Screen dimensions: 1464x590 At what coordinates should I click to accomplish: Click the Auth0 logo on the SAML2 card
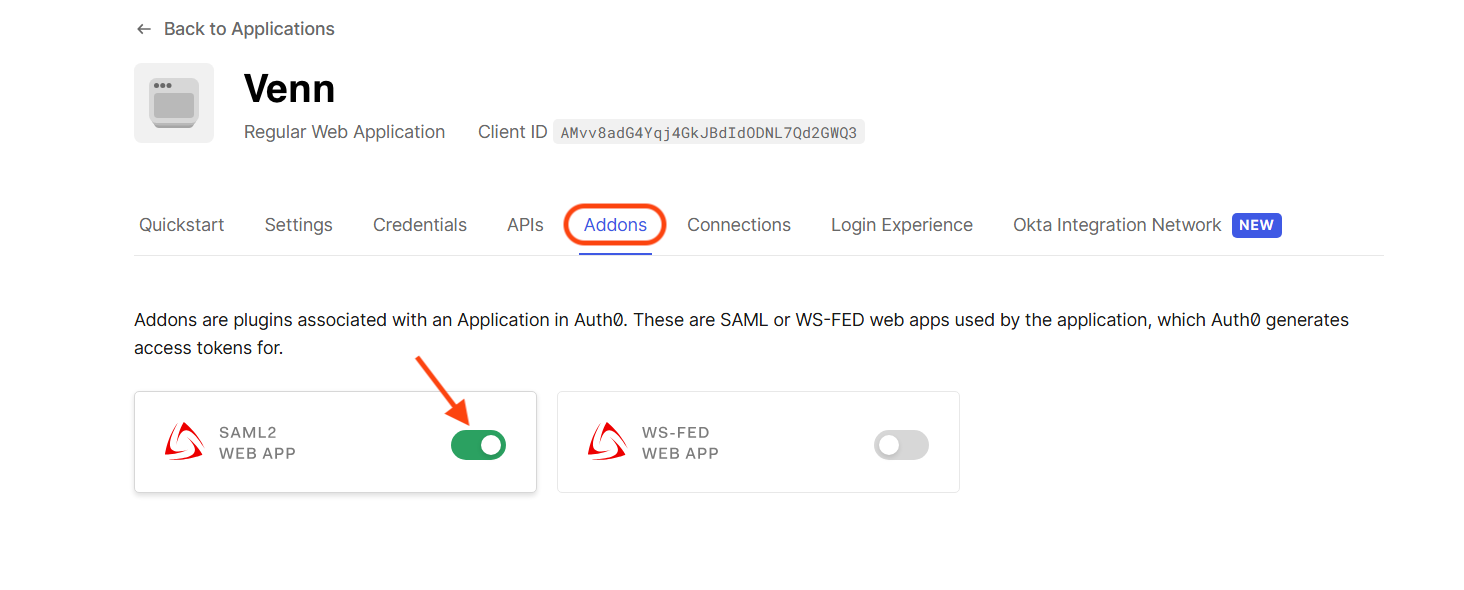pos(185,442)
